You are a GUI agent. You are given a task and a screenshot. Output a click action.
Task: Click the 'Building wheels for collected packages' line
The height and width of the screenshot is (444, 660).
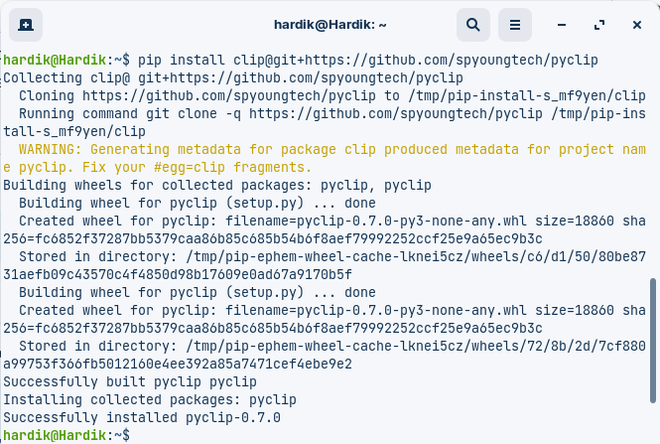coord(217,185)
